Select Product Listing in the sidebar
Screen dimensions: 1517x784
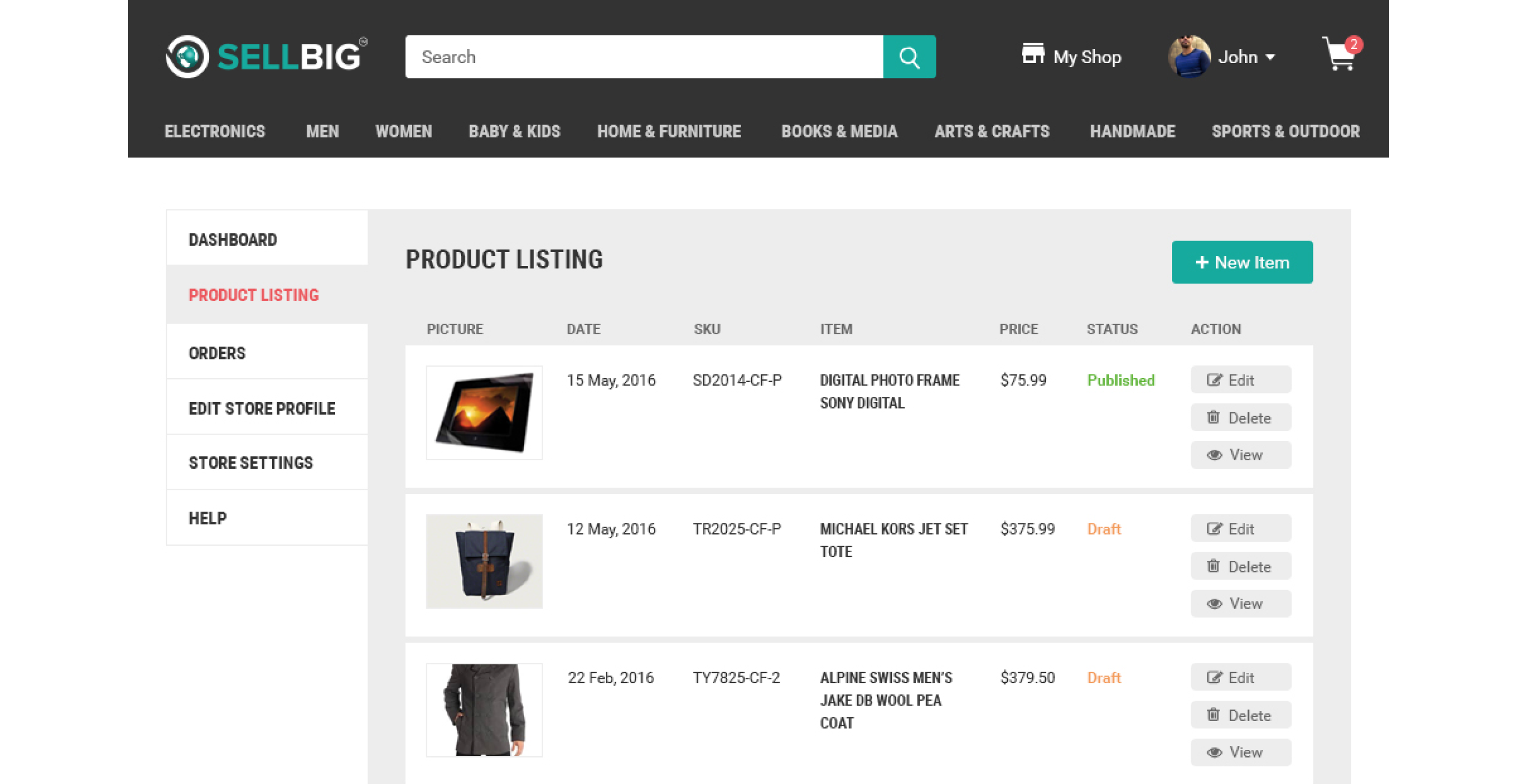[x=268, y=295]
